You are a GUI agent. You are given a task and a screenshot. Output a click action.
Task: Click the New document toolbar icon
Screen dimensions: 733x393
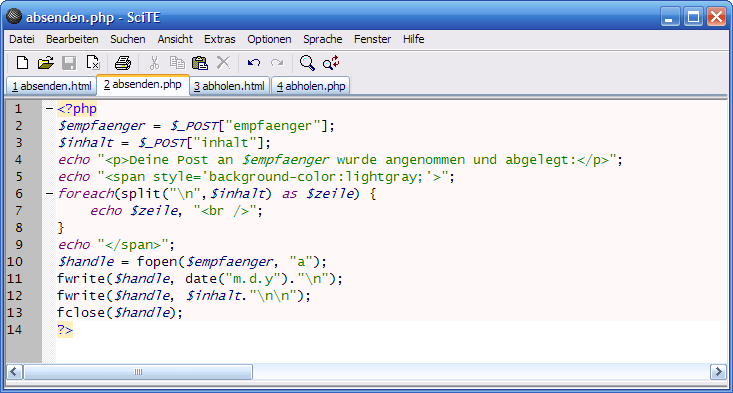22,63
